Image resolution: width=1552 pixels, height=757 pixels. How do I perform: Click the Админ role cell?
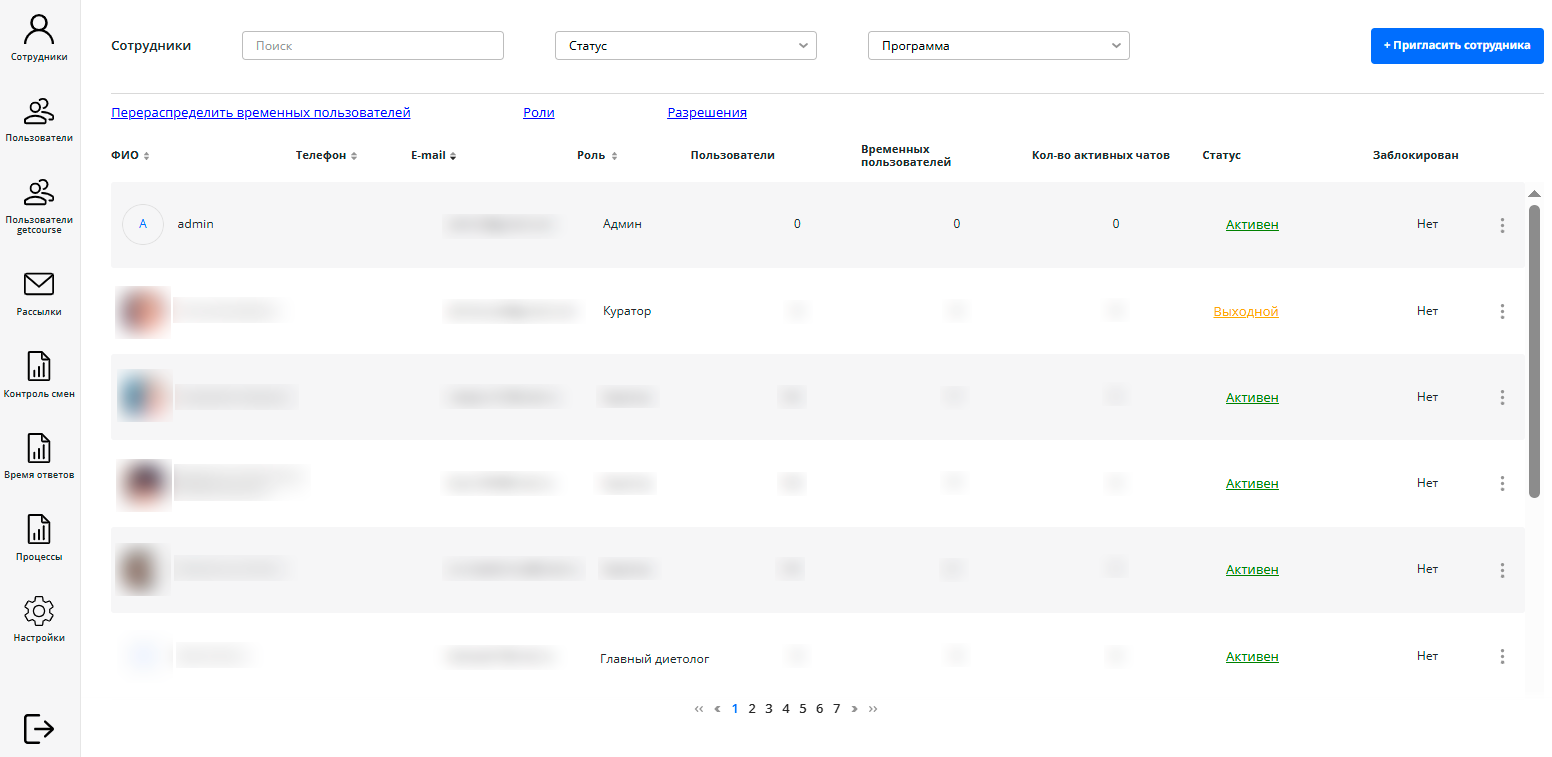pos(622,224)
